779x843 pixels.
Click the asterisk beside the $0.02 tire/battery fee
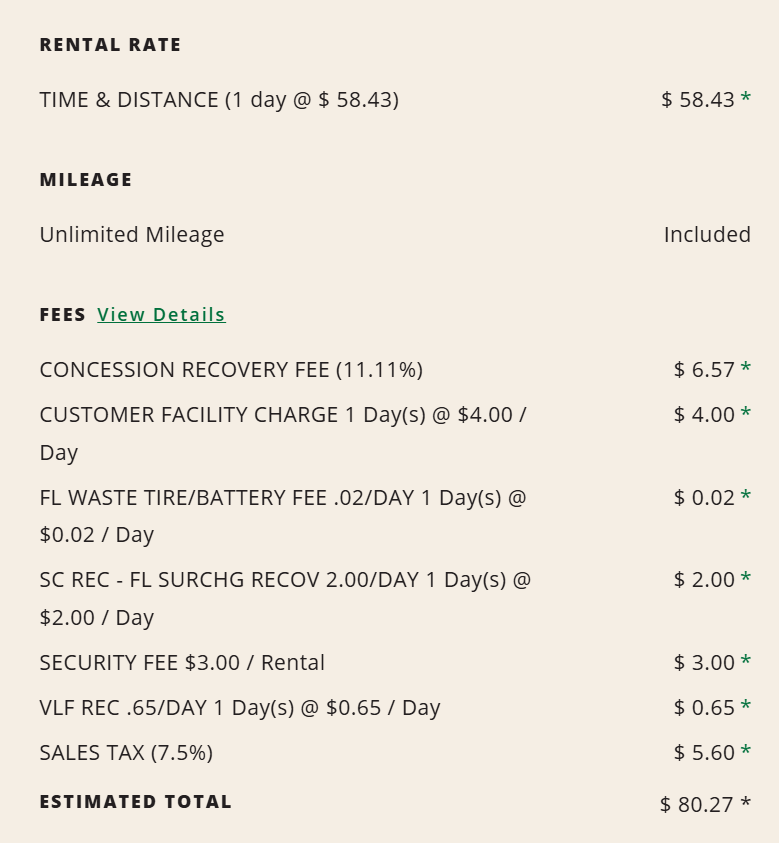(x=745, y=497)
